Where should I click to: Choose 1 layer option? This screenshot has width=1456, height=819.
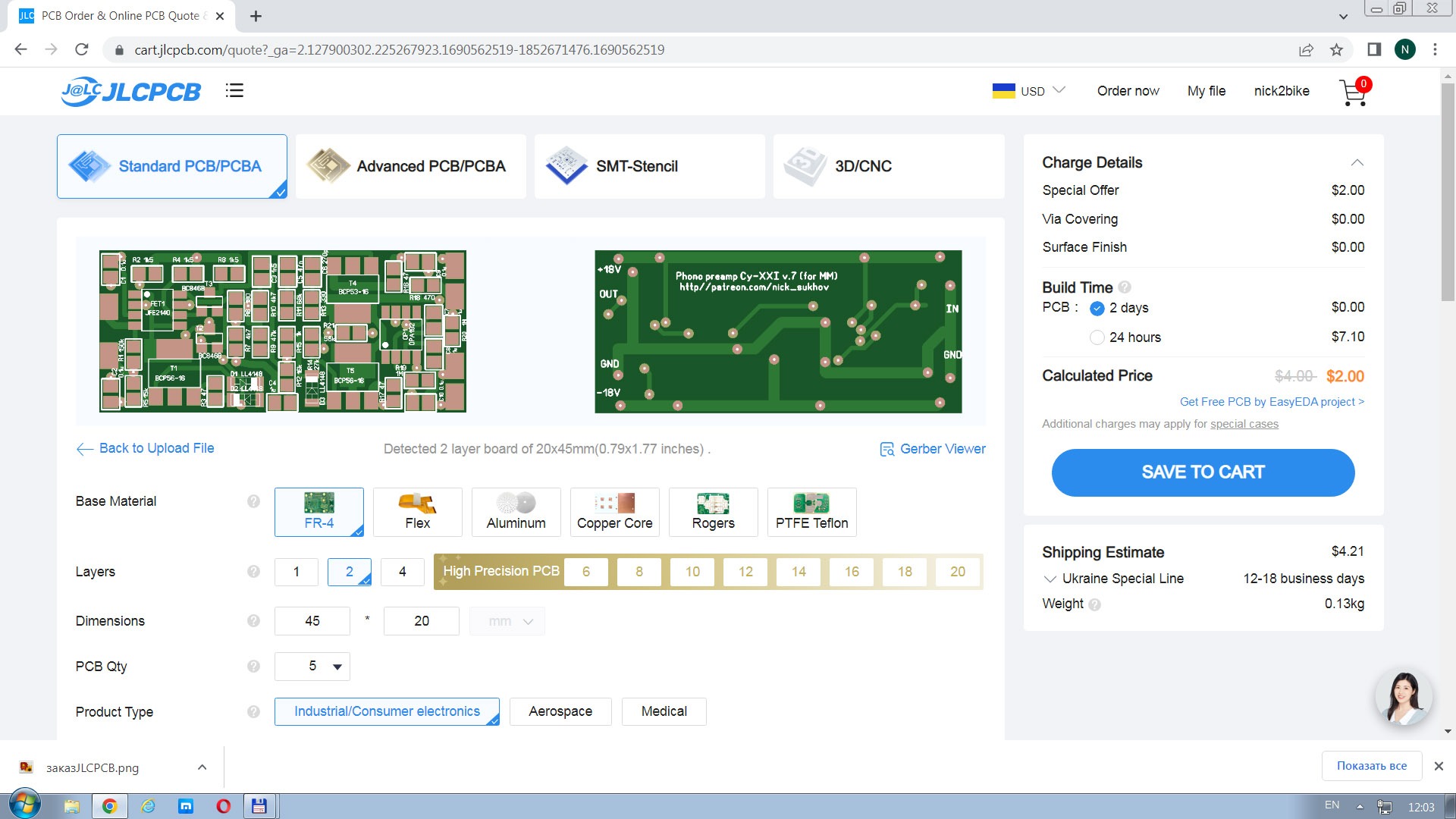(297, 572)
